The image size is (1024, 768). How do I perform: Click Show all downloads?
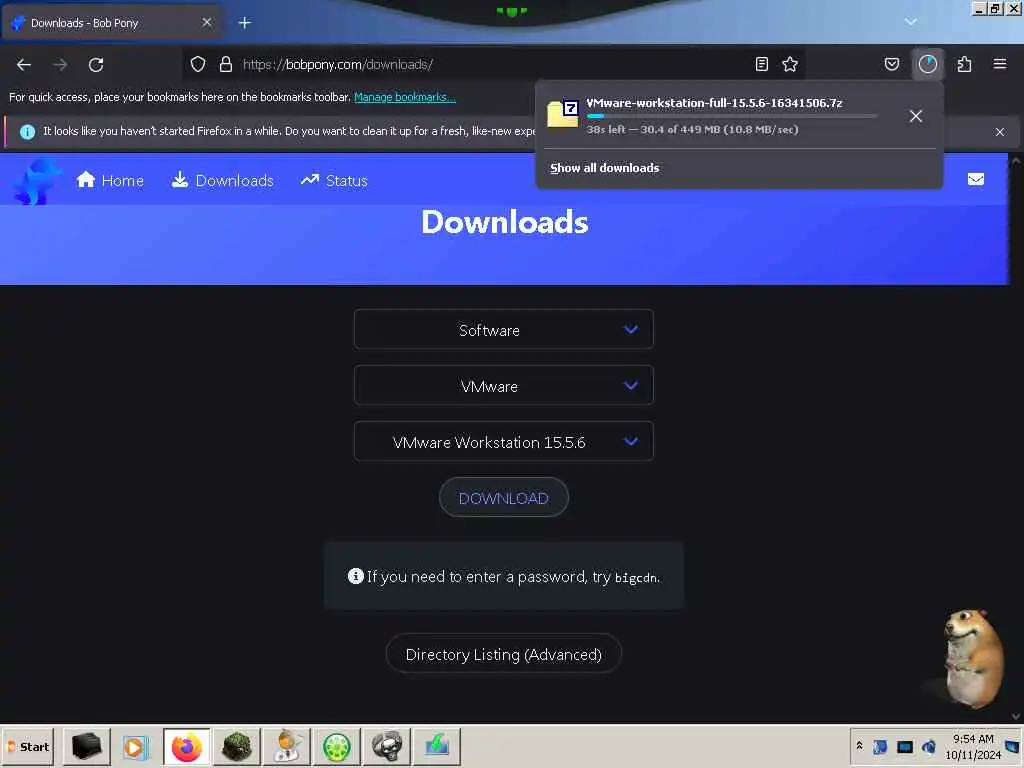[x=604, y=168]
